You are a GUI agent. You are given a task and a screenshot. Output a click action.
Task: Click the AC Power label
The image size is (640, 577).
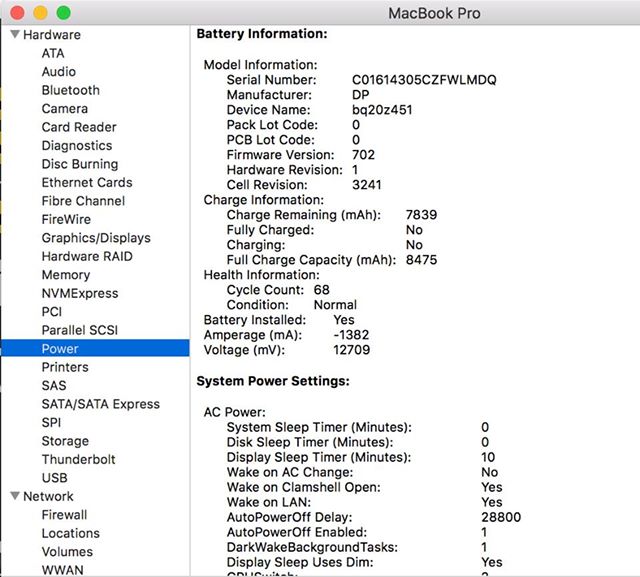click(x=235, y=412)
